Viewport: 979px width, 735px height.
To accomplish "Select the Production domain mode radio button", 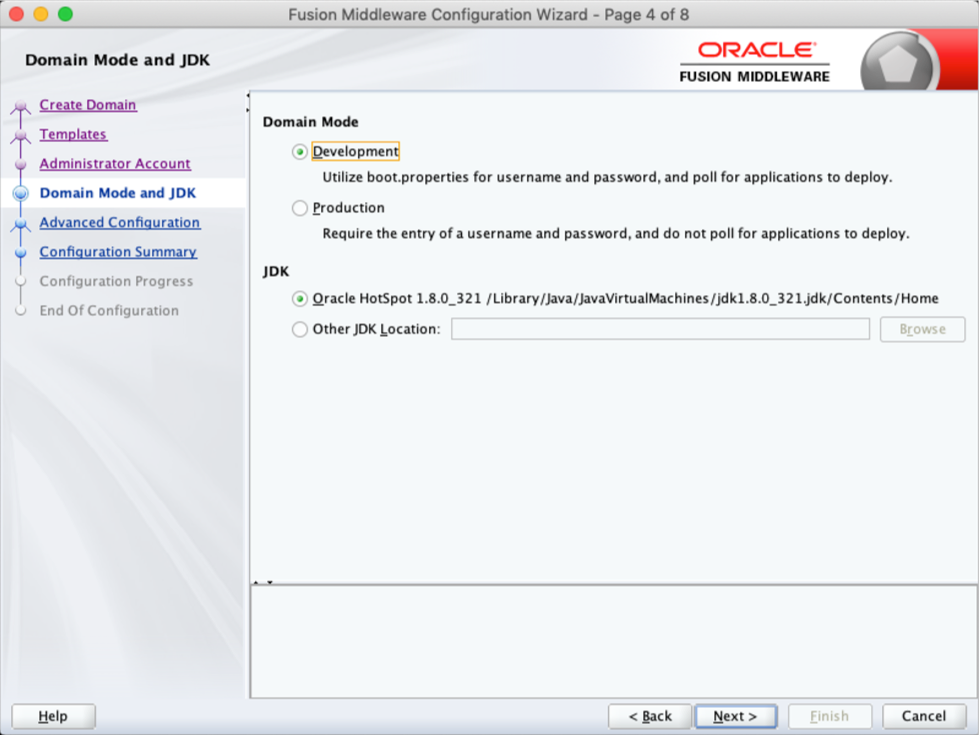I will [x=300, y=208].
